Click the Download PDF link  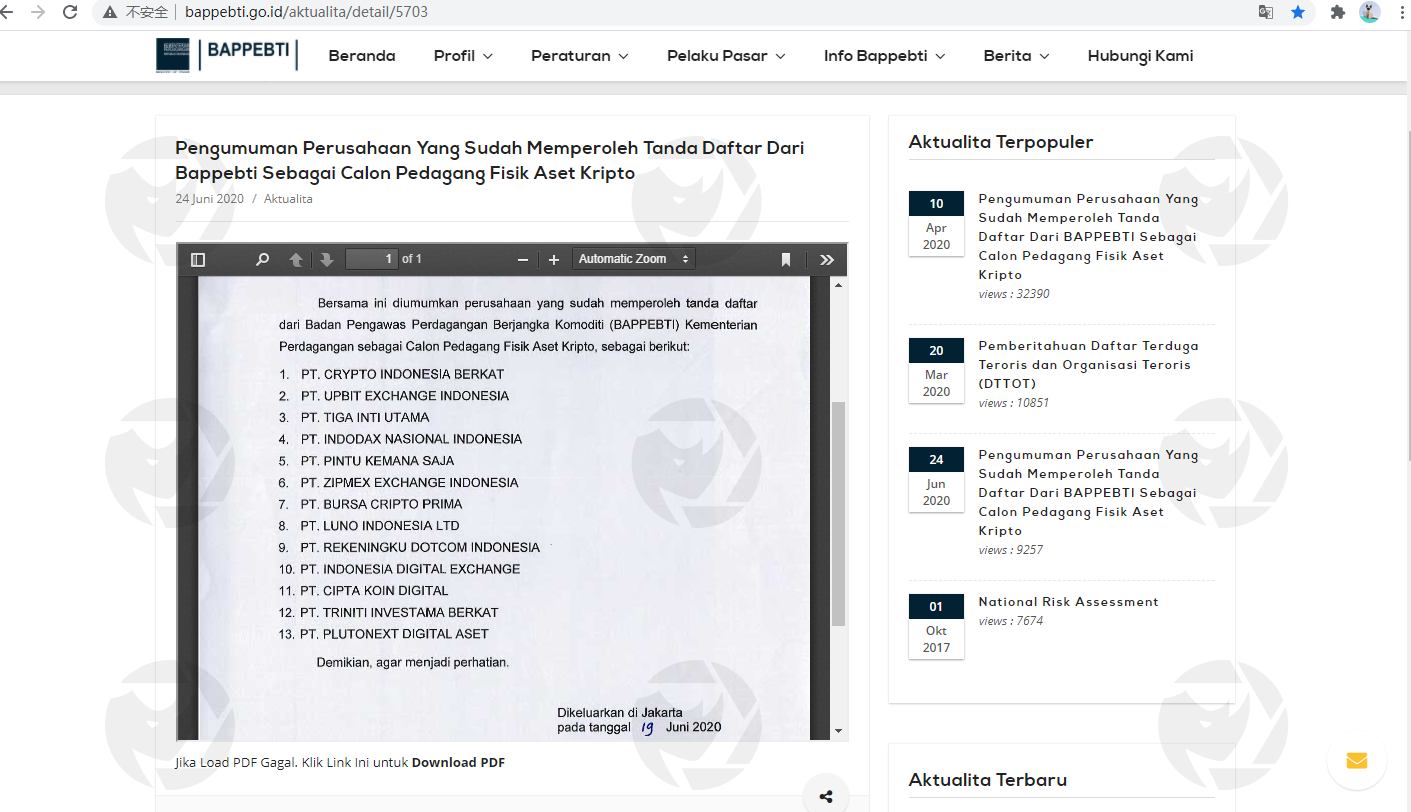[x=458, y=762]
